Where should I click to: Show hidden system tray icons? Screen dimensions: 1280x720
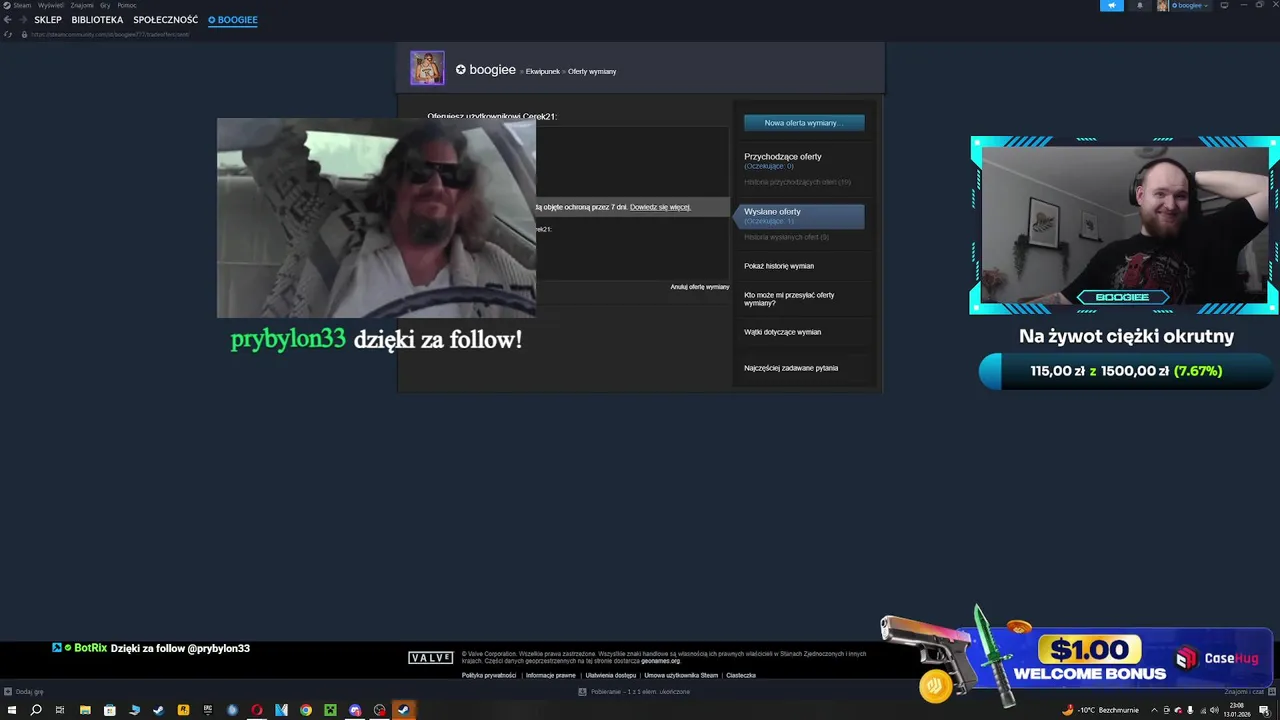tap(1154, 710)
